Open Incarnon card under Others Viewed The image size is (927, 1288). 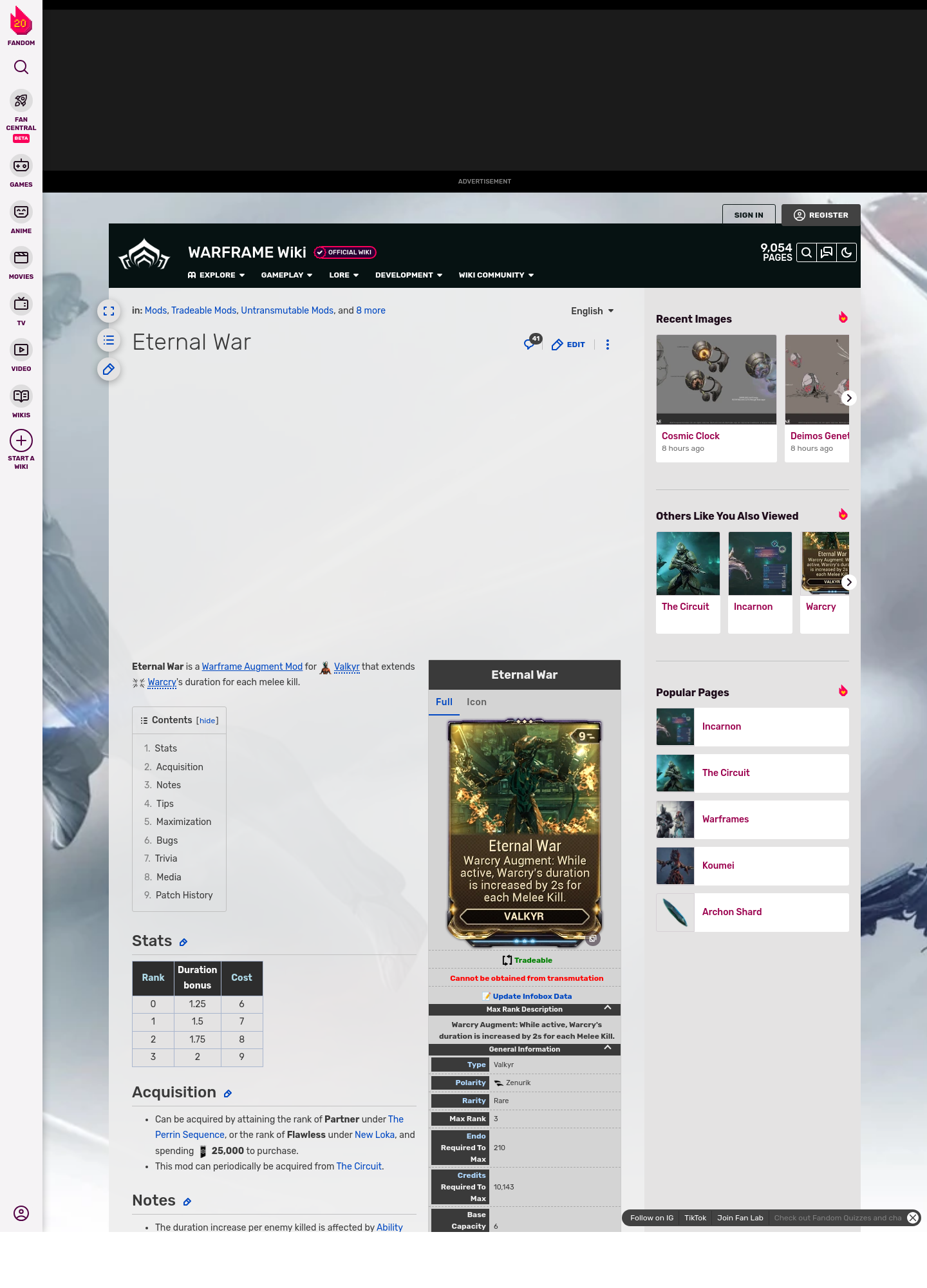pyautogui.click(x=760, y=582)
